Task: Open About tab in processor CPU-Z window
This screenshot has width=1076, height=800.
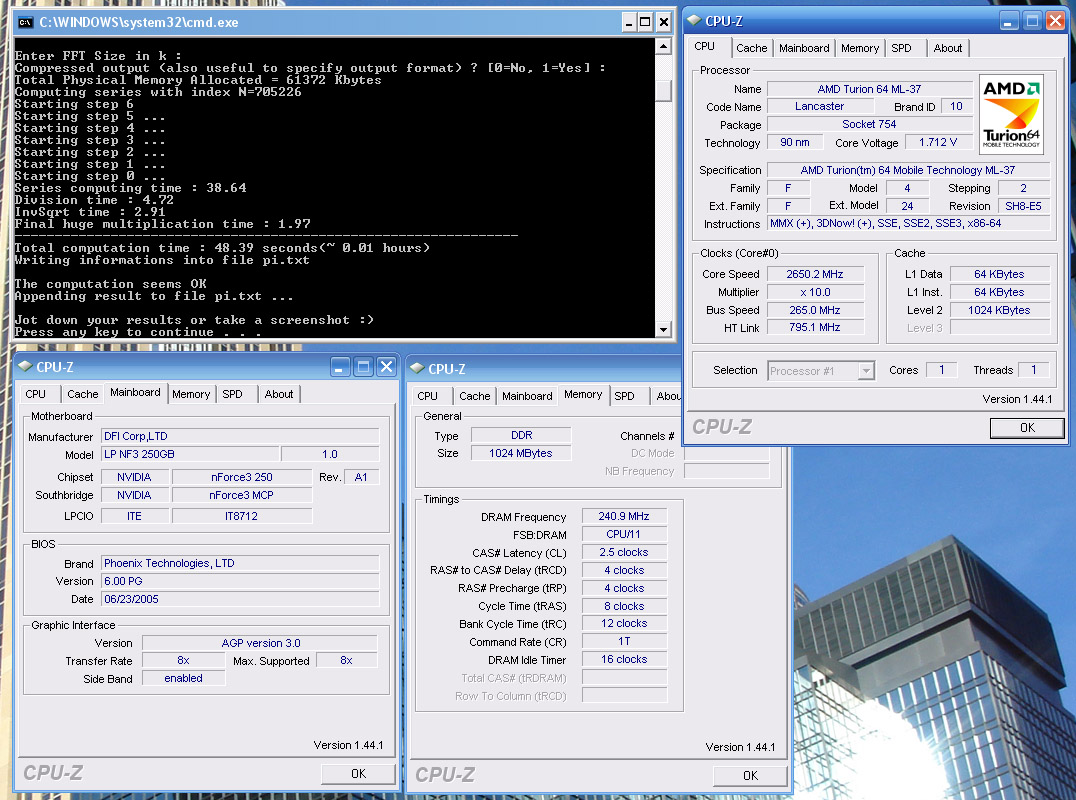Action: (x=947, y=48)
